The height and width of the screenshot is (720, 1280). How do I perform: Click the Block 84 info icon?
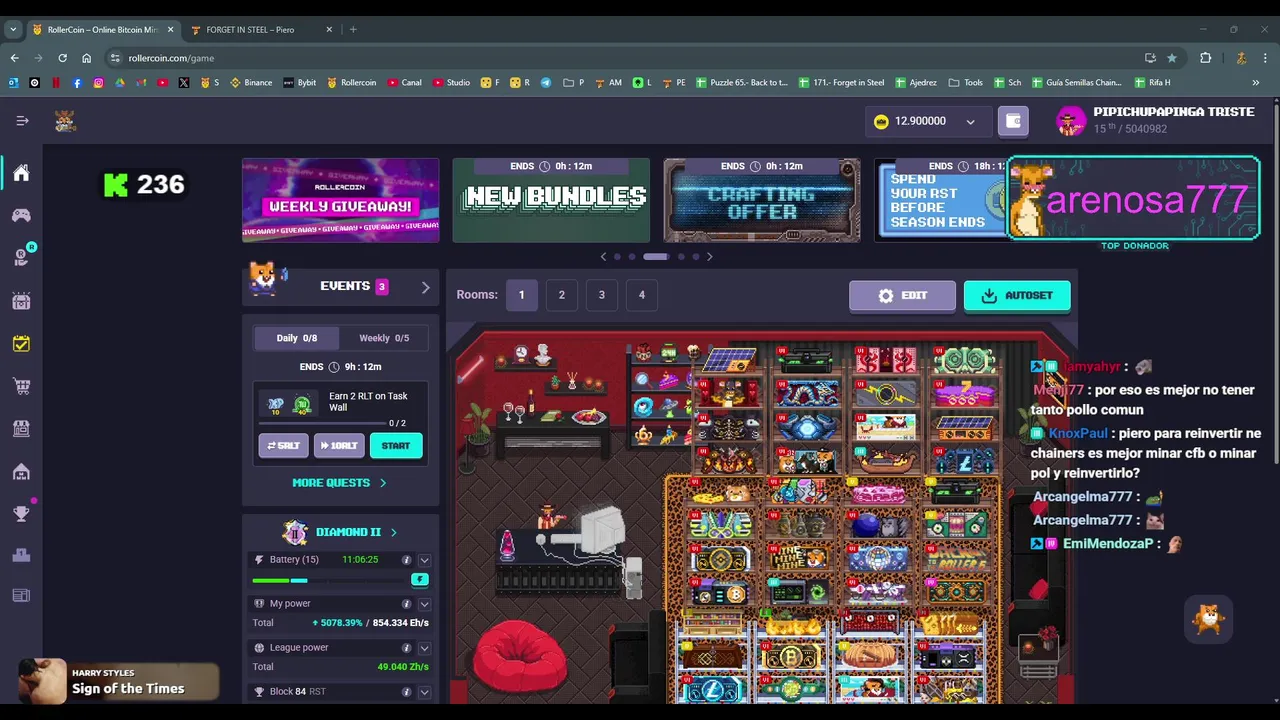point(406,692)
